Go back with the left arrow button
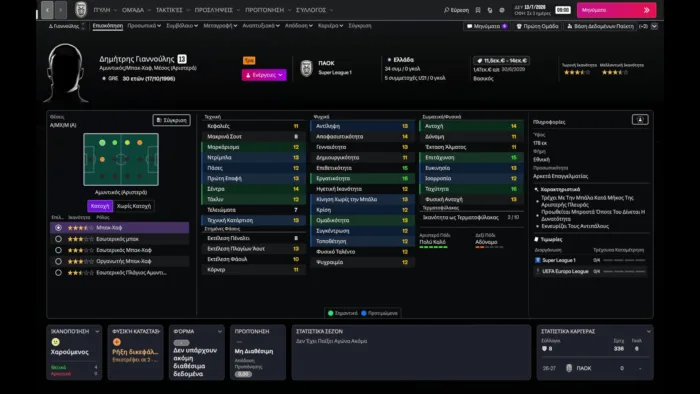This screenshot has width=700, height=394. click(47, 10)
